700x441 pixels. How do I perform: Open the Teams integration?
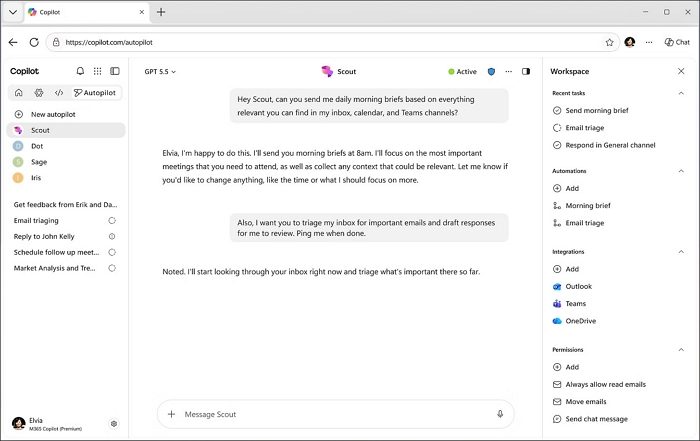click(569, 304)
